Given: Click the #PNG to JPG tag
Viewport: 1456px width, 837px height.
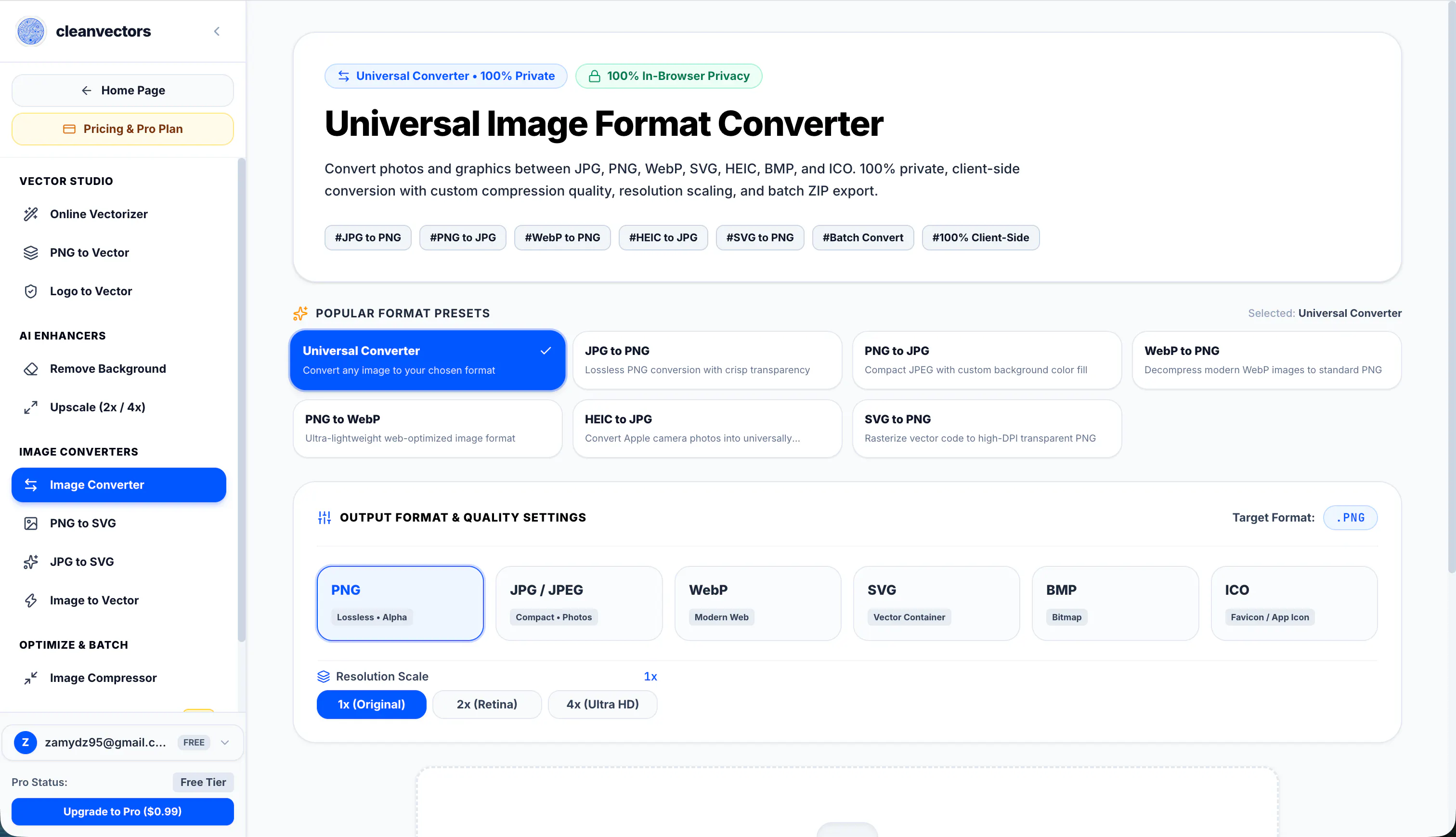Looking at the screenshot, I should tap(463, 237).
